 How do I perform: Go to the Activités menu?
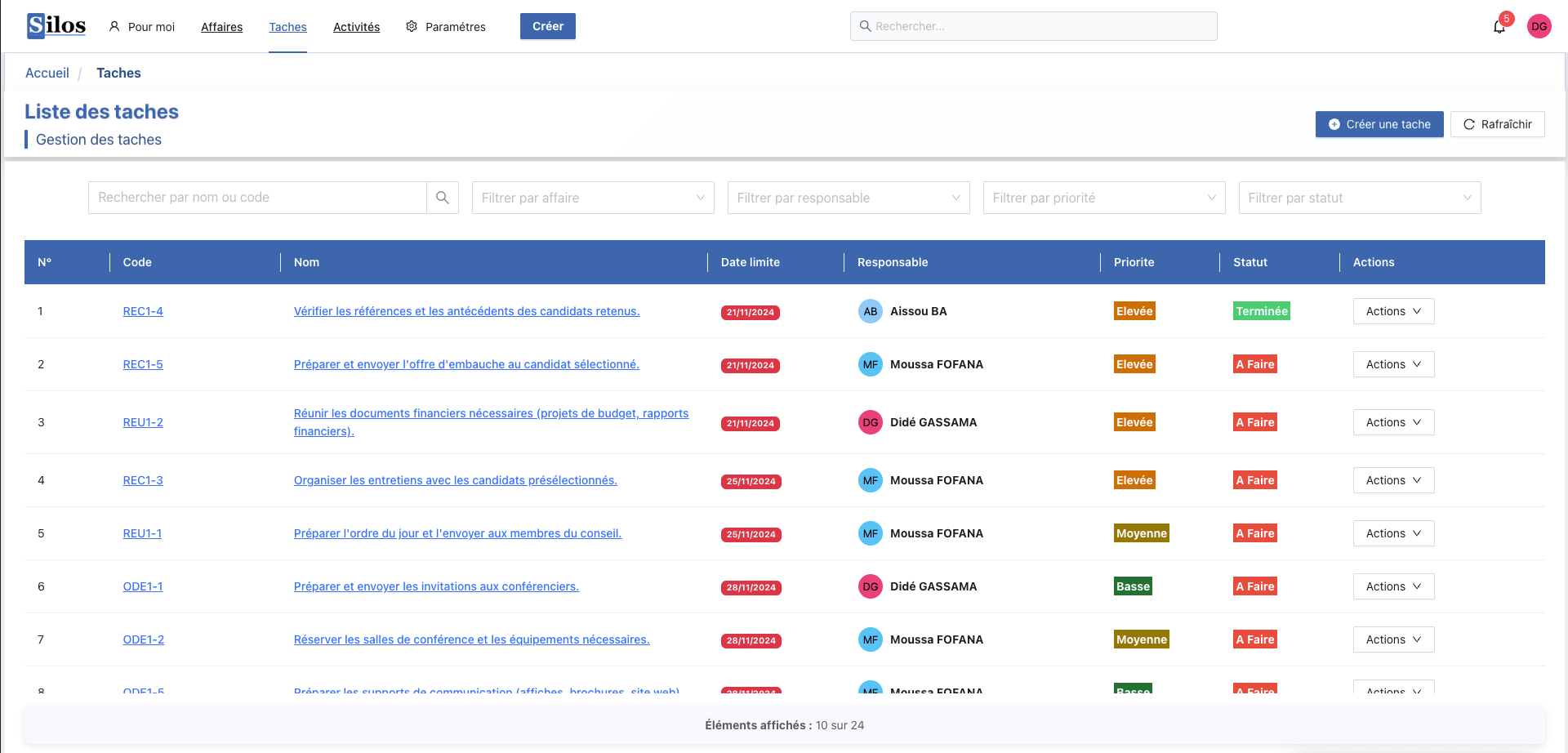click(x=356, y=27)
